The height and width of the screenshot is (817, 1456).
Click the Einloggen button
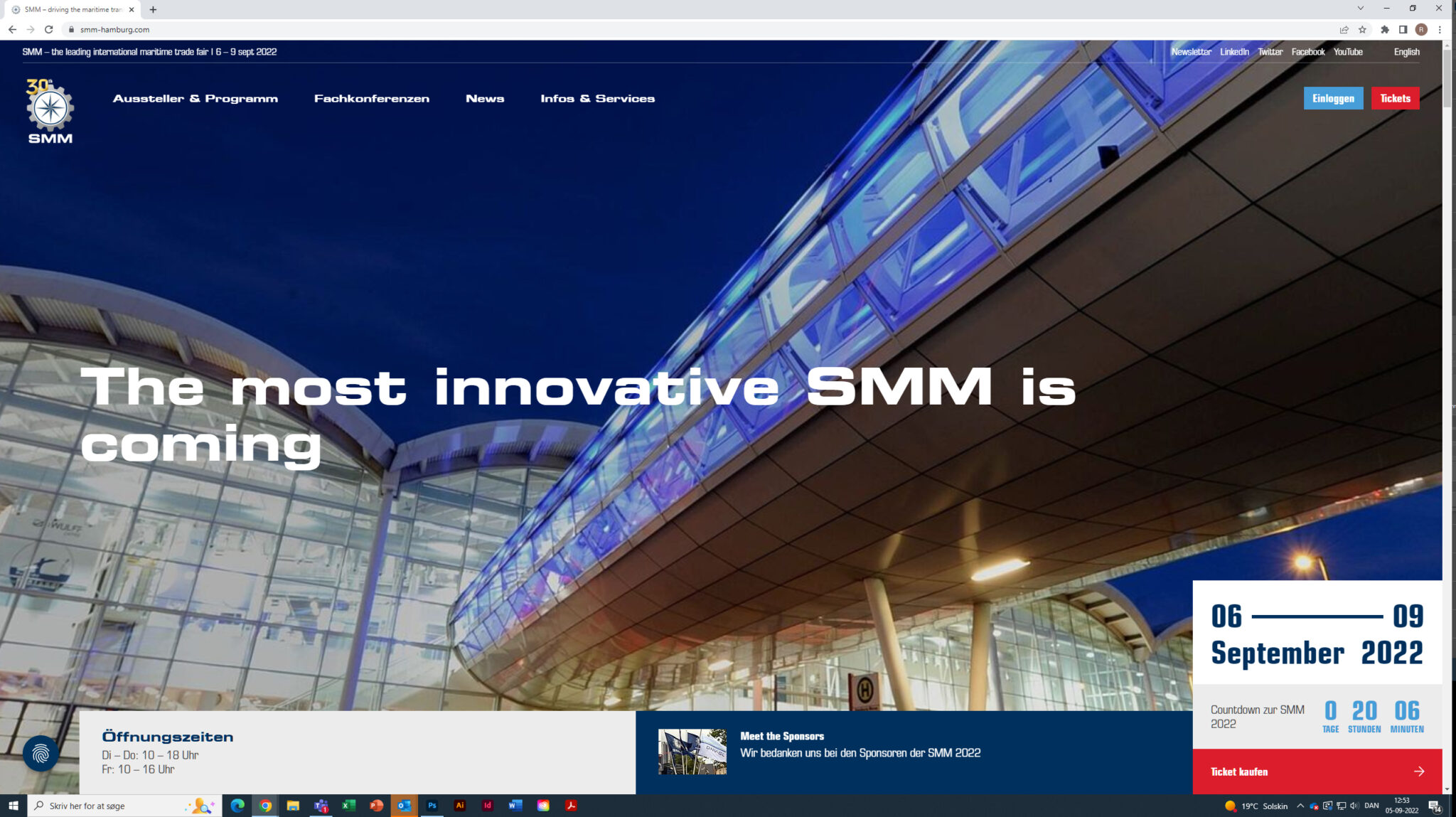click(1333, 98)
